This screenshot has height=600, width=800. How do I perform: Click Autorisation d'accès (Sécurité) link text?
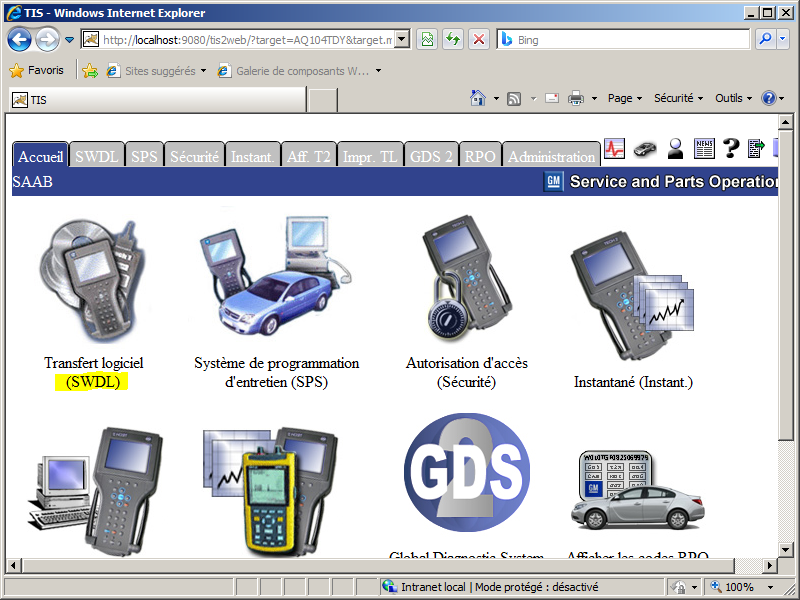click(466, 372)
